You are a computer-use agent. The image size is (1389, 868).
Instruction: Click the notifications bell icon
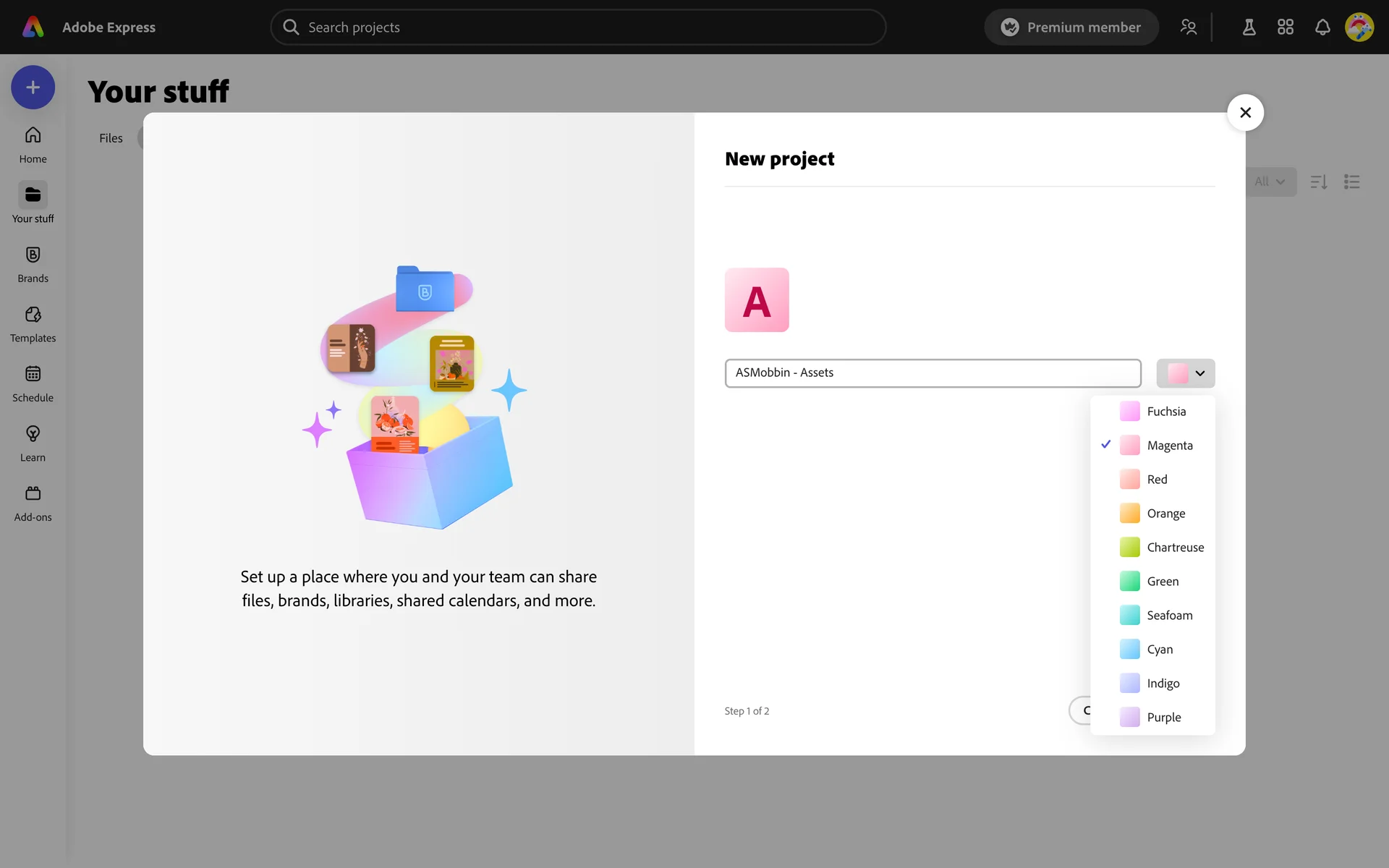[1322, 27]
